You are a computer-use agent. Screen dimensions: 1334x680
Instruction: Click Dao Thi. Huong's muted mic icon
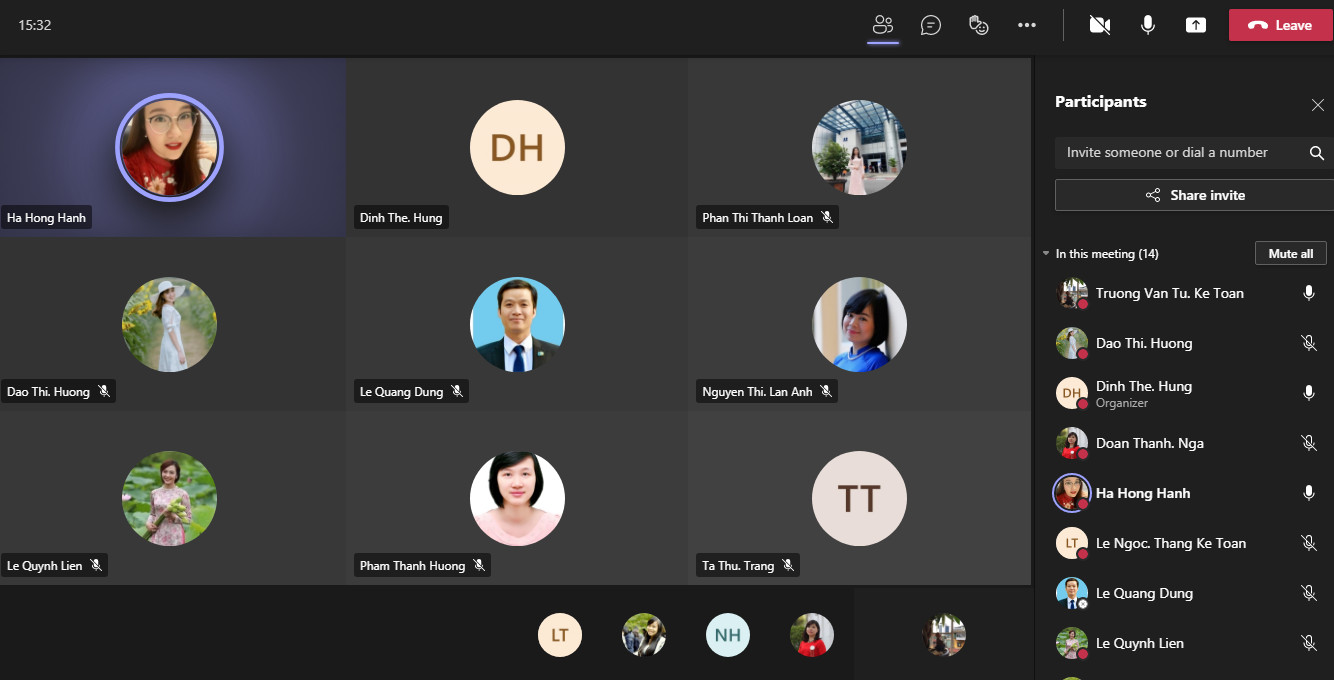[1308, 343]
